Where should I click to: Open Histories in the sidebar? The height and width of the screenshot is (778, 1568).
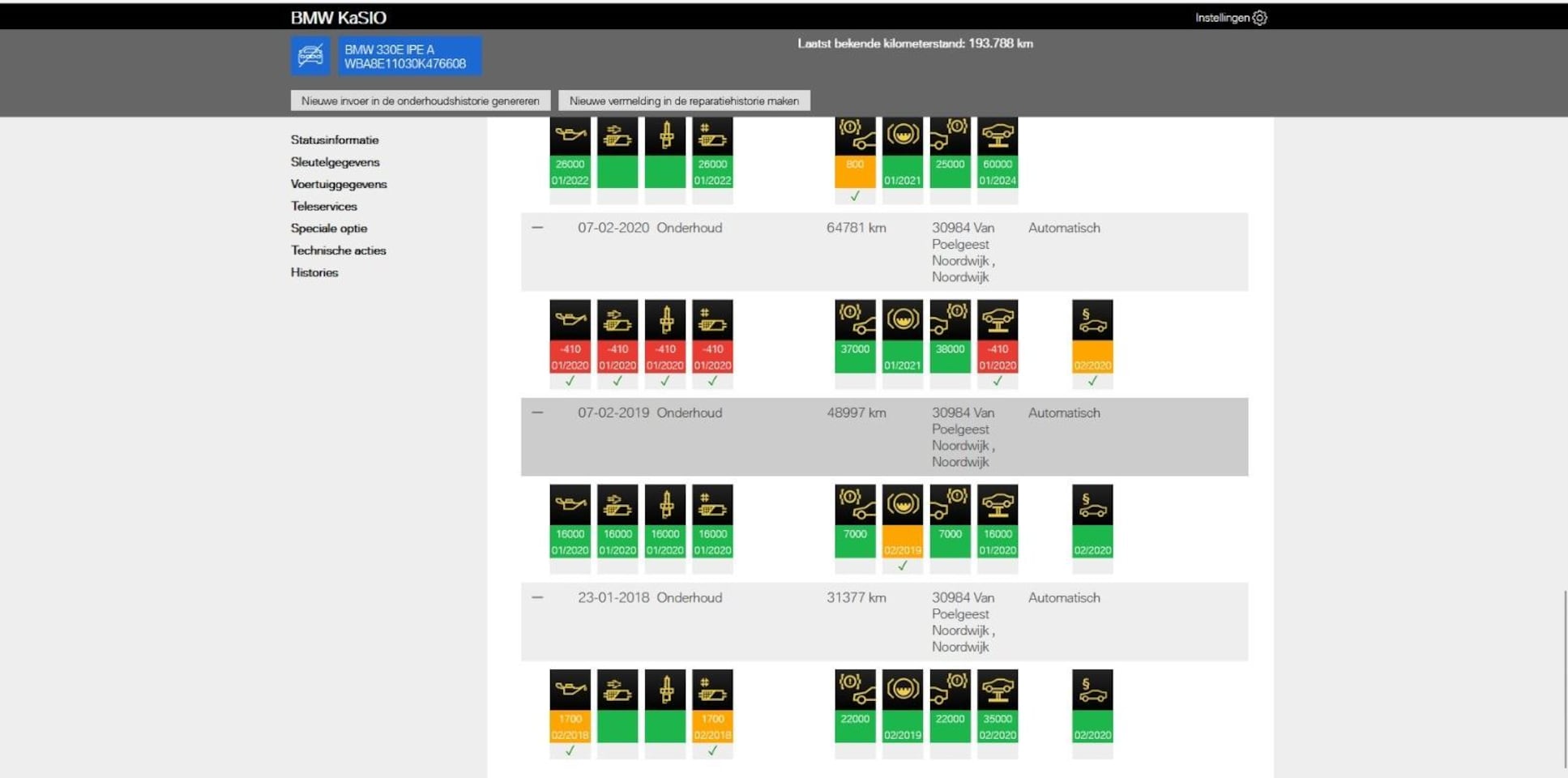point(314,272)
